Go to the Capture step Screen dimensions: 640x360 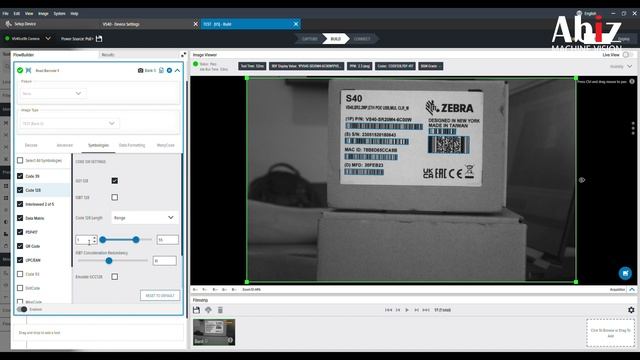pos(310,39)
